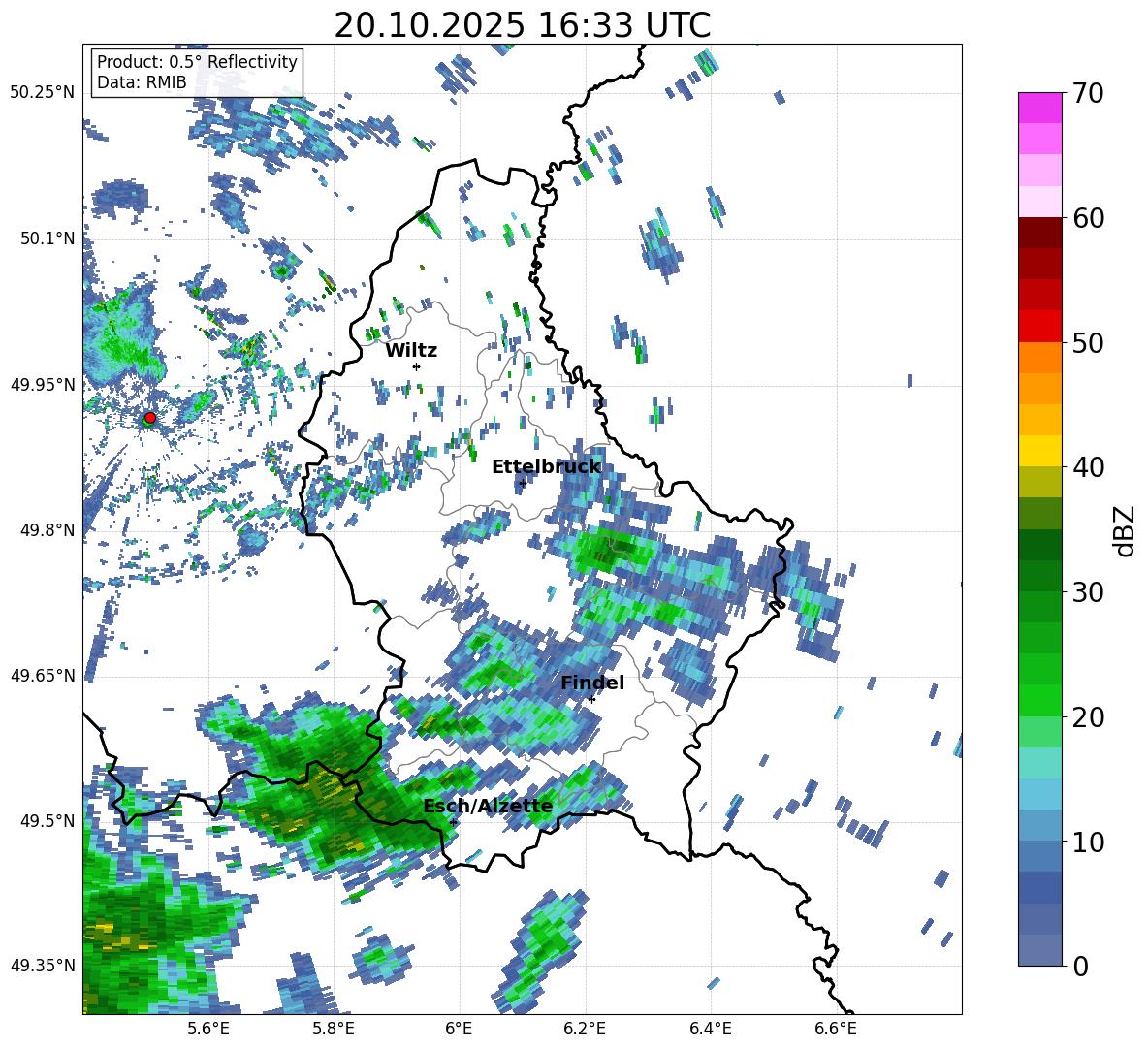The width and height of the screenshot is (1148, 1048).
Task: Click the yellow colorbar segment at 40
Action: pos(1039,451)
